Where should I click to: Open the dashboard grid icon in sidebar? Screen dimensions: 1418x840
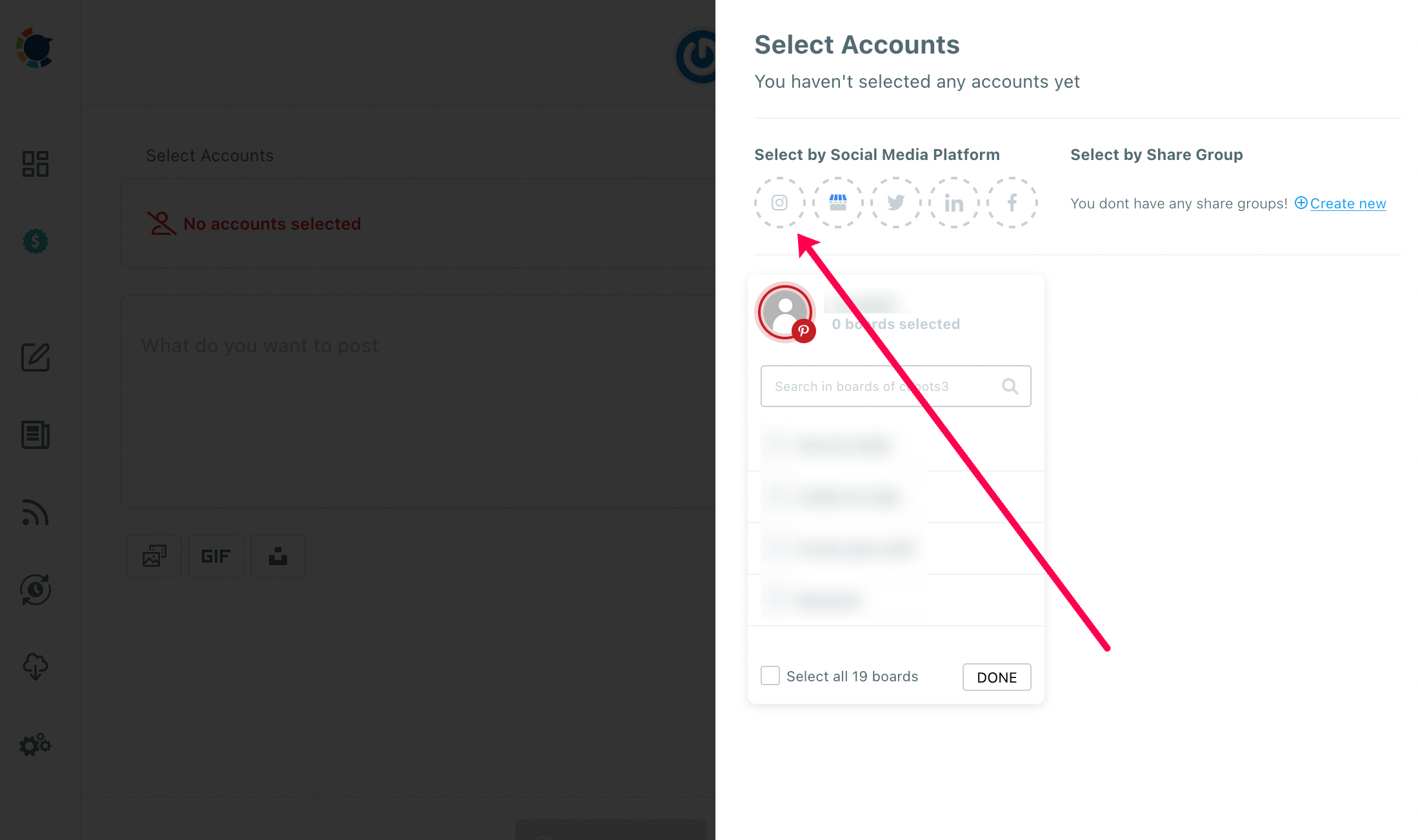tap(35, 164)
